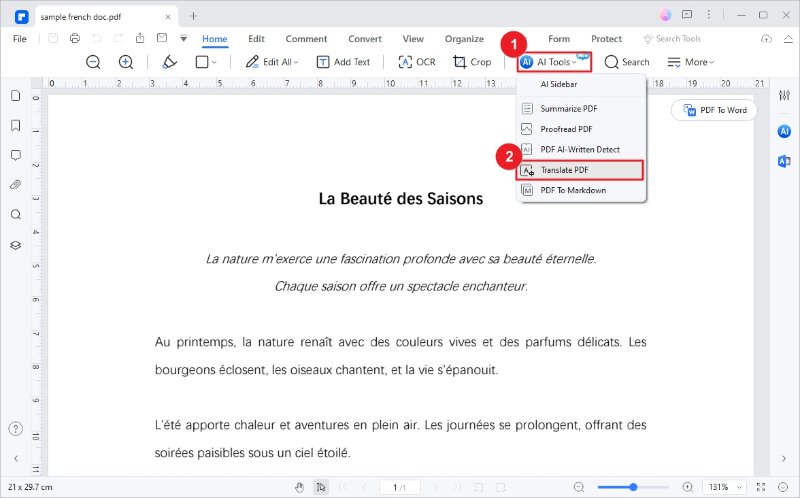Expand the right sidebar arrow
The image size is (800, 498).
(784, 459)
